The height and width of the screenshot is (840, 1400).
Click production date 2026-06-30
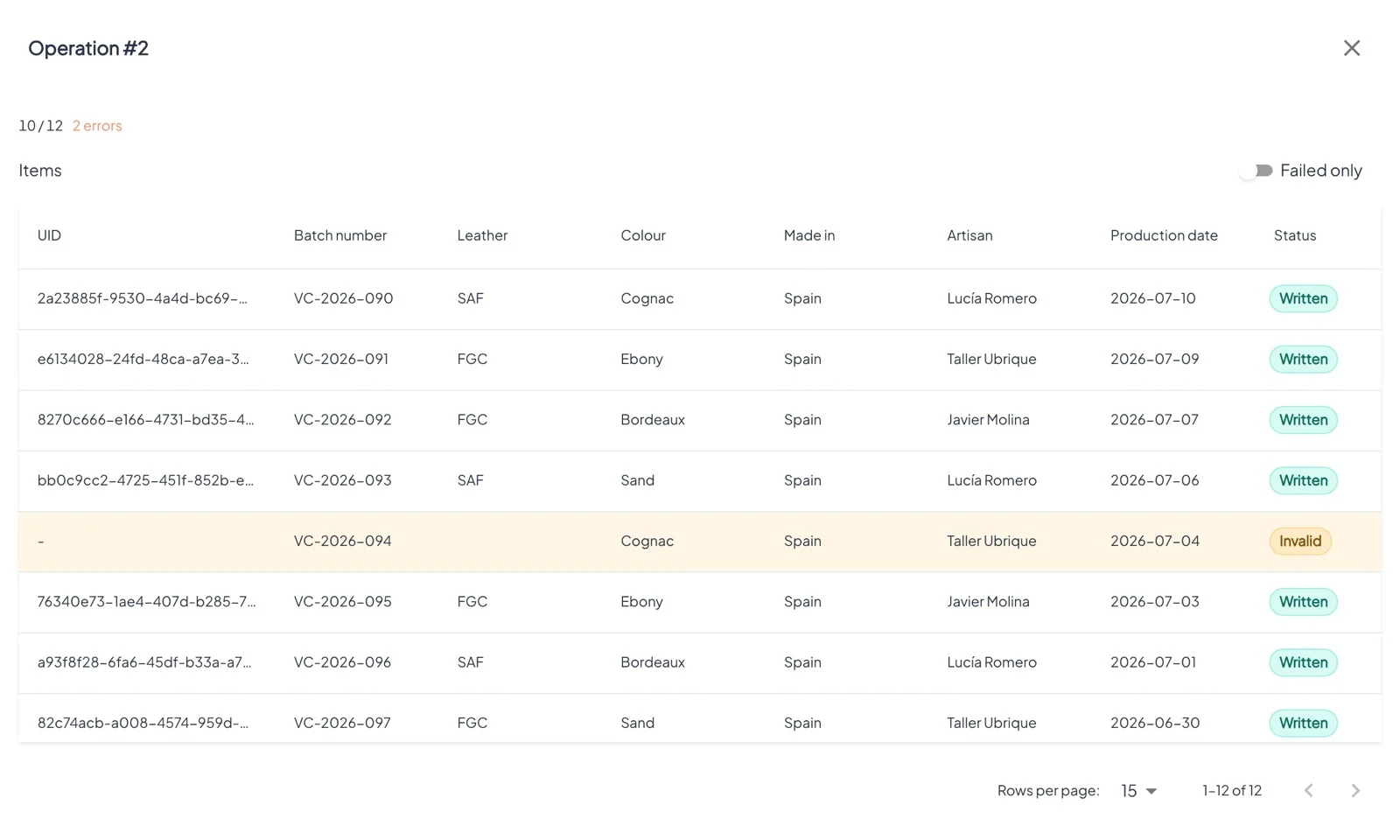coord(1155,724)
